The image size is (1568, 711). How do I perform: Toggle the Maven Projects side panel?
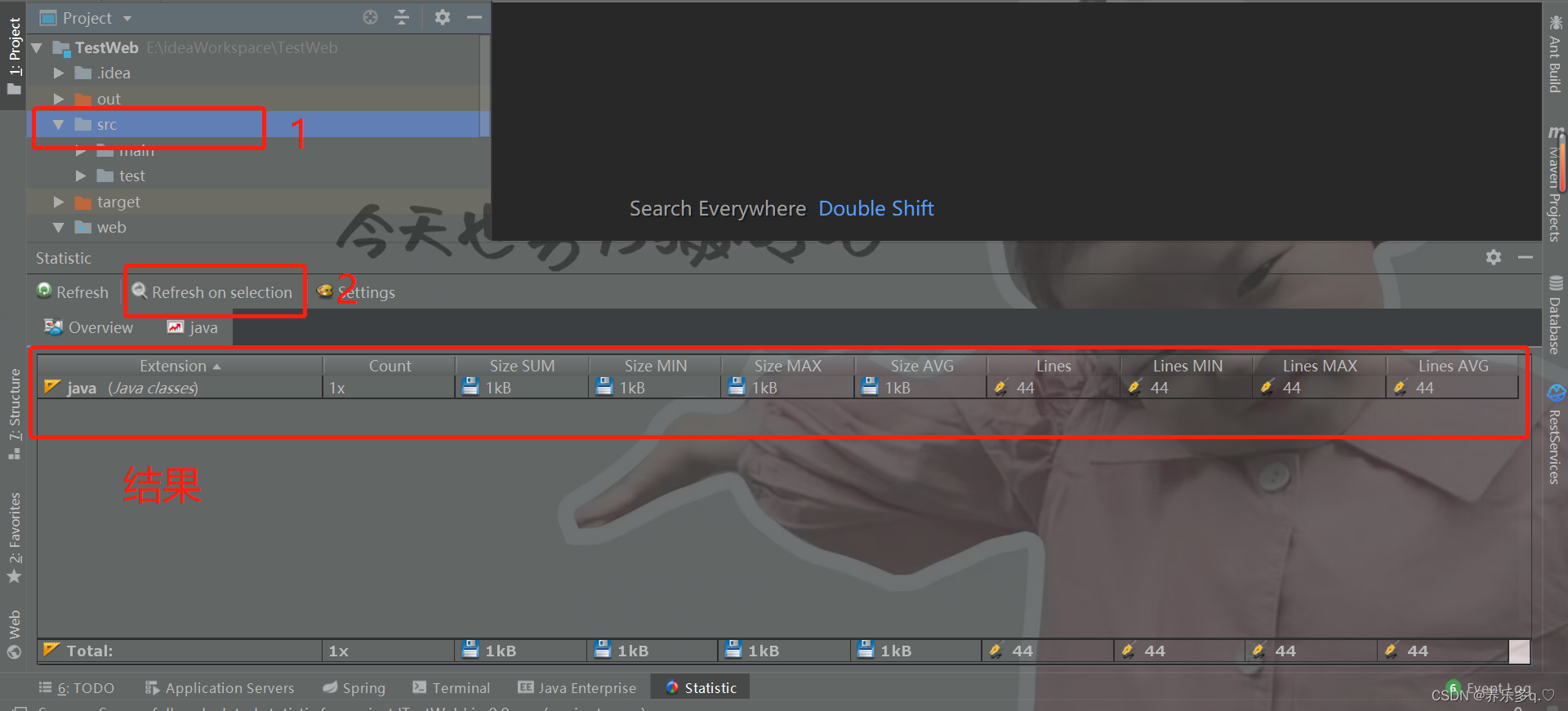click(x=1555, y=183)
